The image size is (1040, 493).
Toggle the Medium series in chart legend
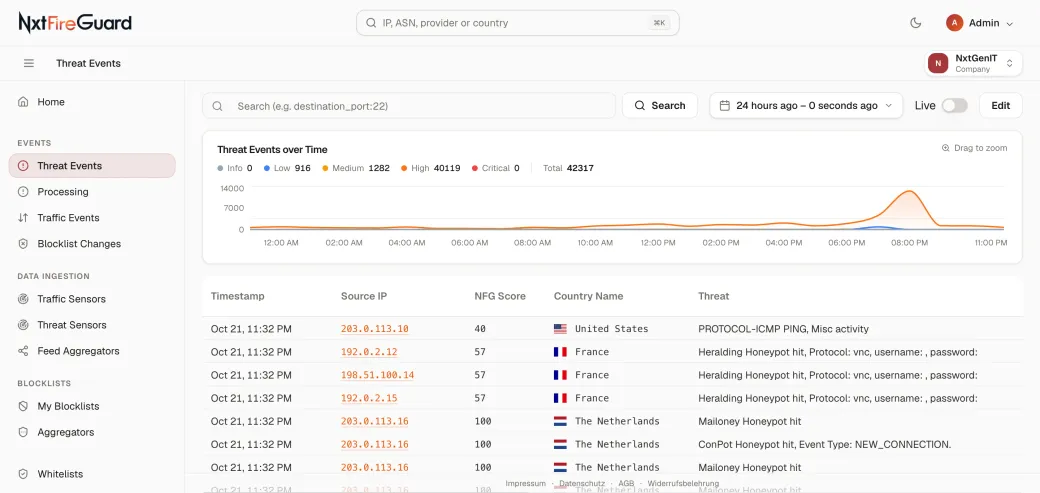356,168
